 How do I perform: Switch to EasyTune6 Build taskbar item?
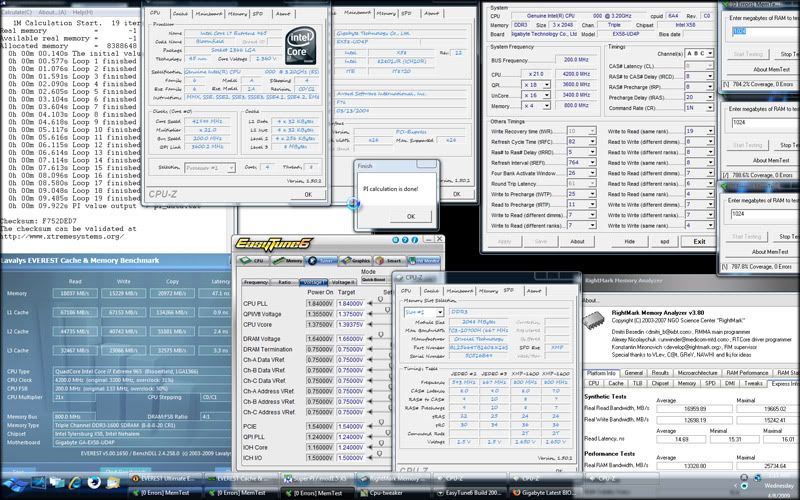(x=469, y=493)
